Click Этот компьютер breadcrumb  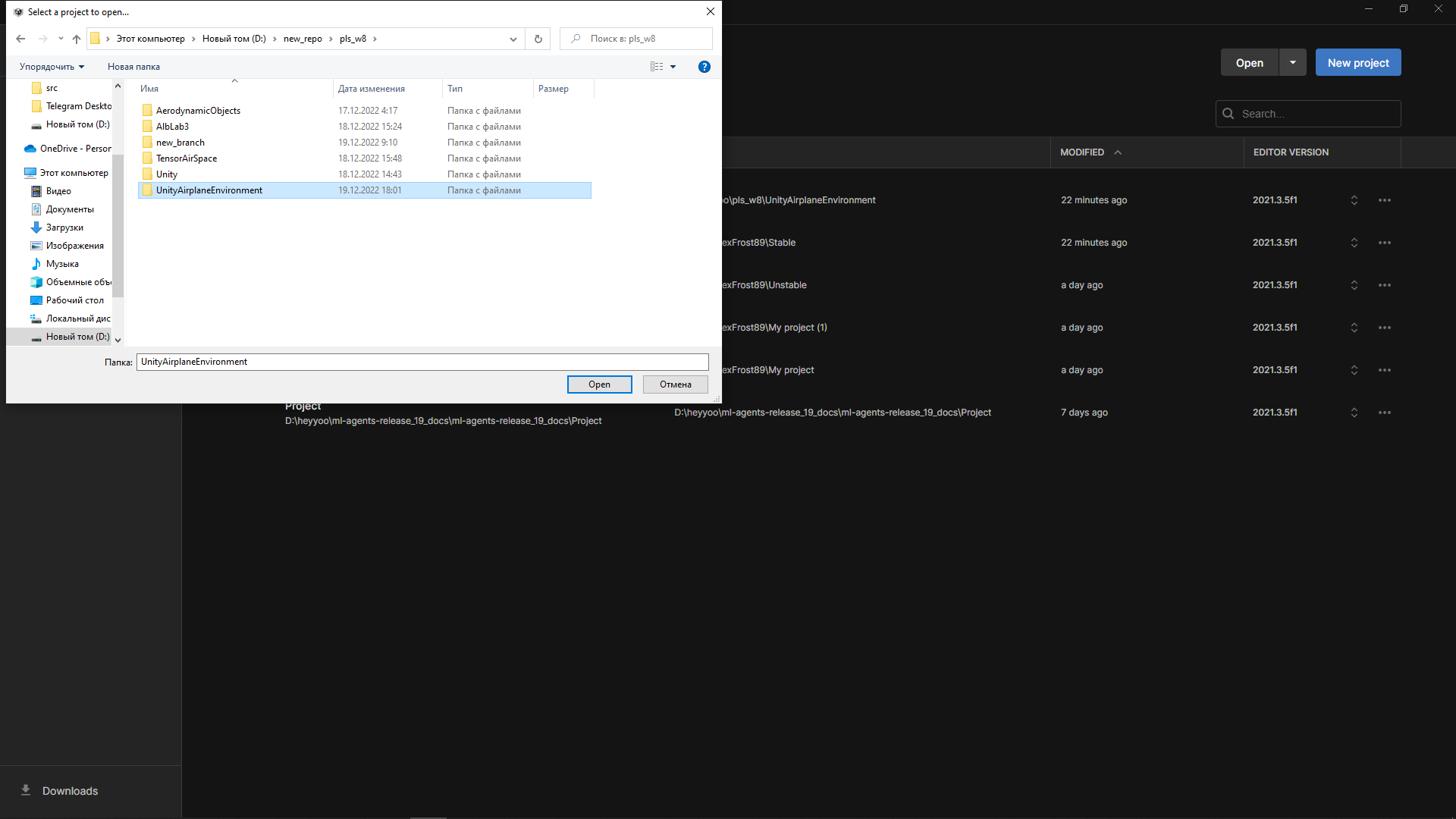click(x=150, y=39)
